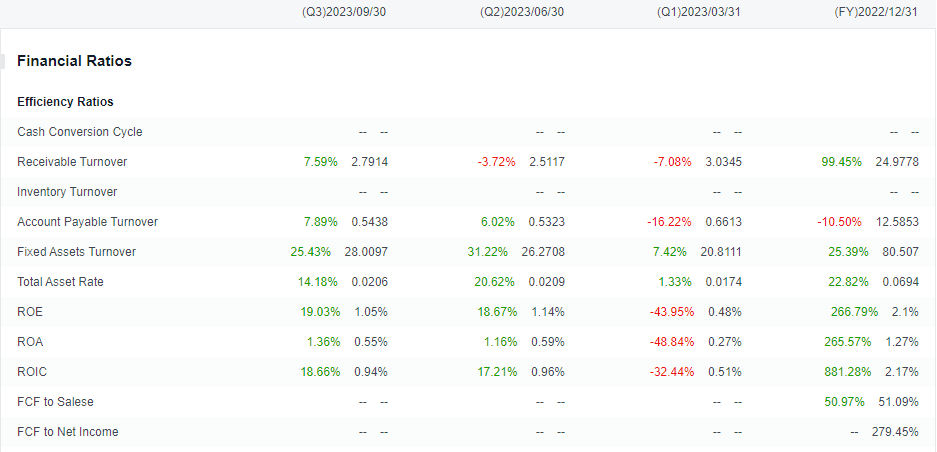
Task: Click the 28.0097 Fixed Assets Turnover value
Action: click(366, 252)
